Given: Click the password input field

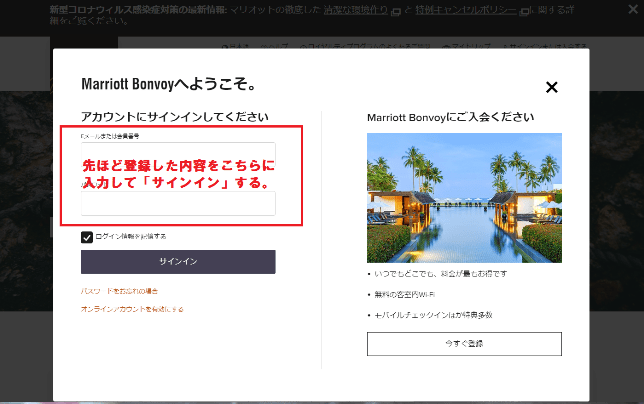Looking at the screenshot, I should pos(178,203).
